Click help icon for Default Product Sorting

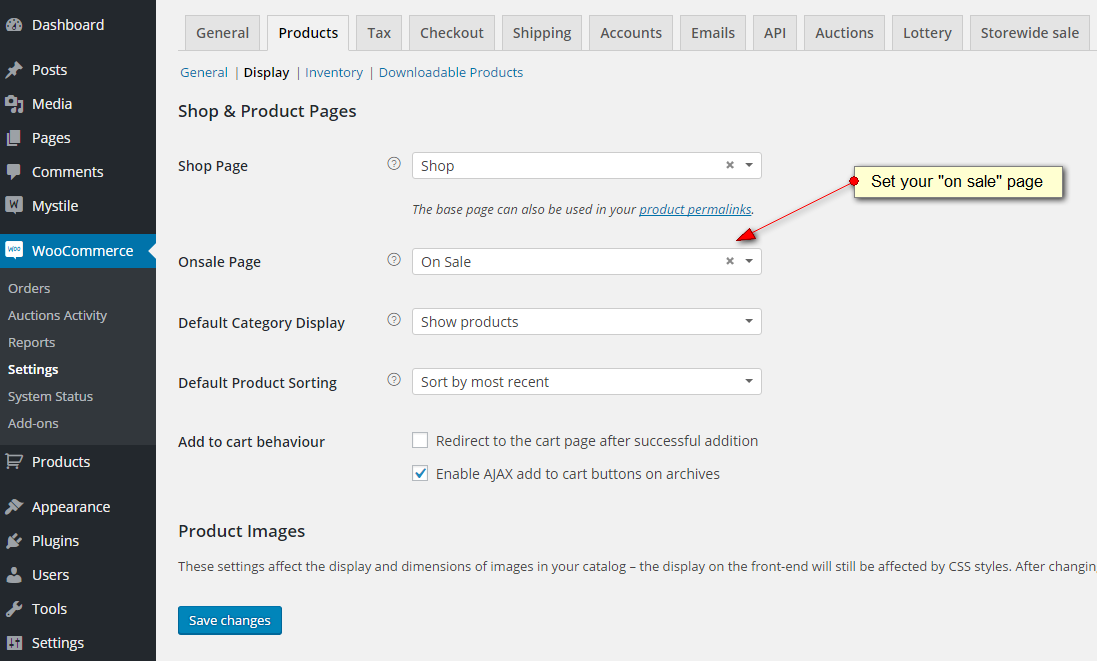[394, 381]
